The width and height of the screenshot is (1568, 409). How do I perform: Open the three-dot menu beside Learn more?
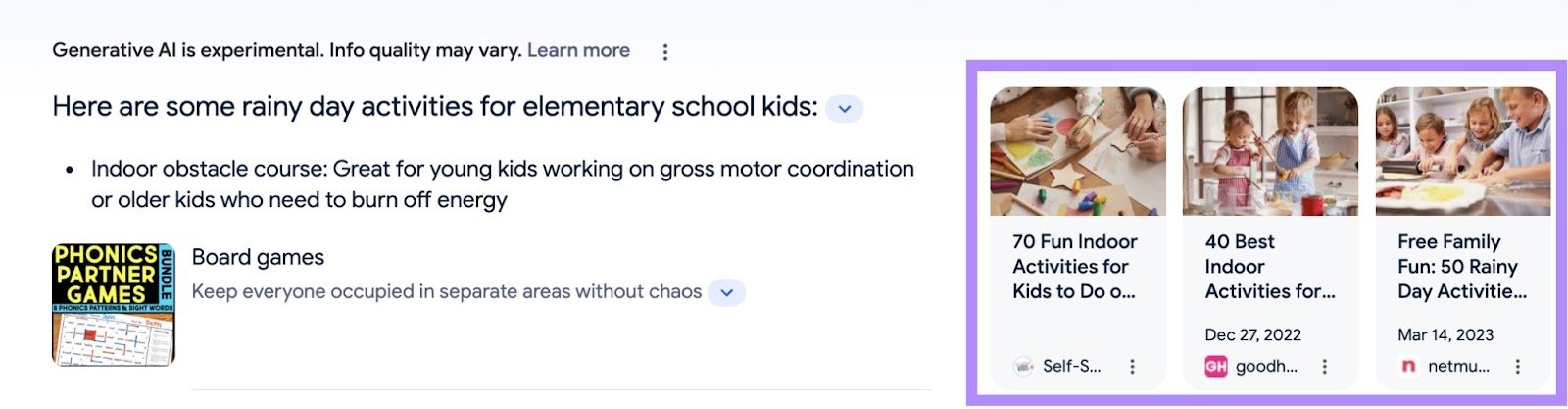665,52
